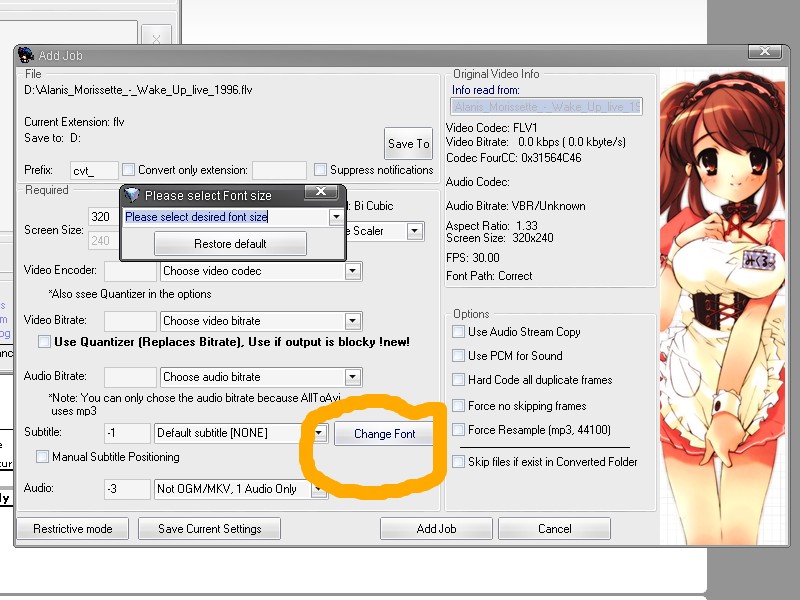Click the Prefix field containing cvt_
The image size is (800, 600).
[94, 170]
